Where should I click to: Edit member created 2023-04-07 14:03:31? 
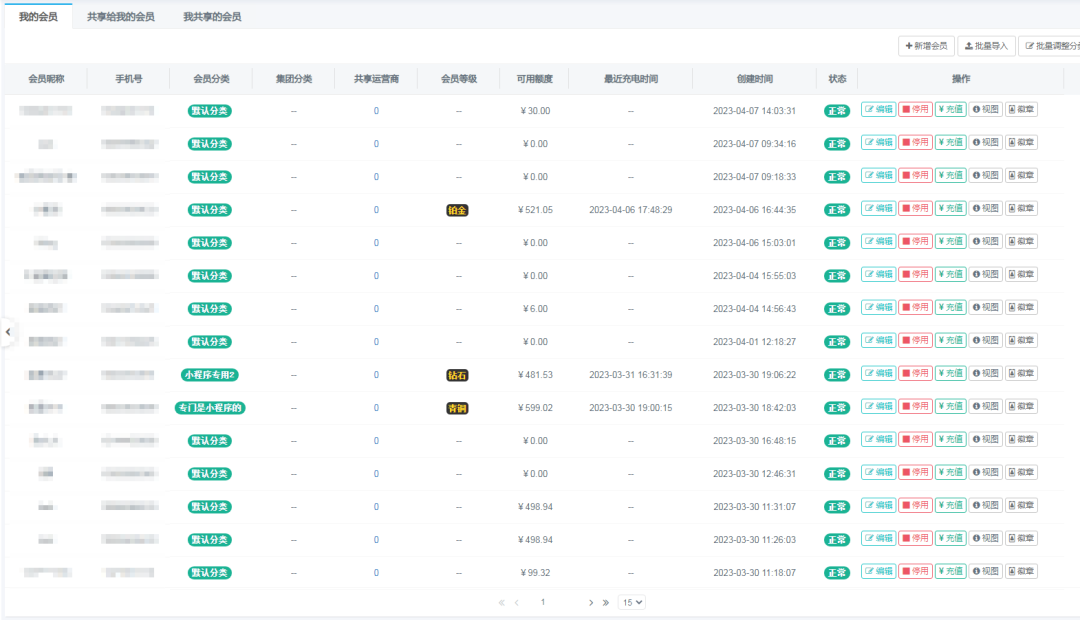click(x=878, y=110)
